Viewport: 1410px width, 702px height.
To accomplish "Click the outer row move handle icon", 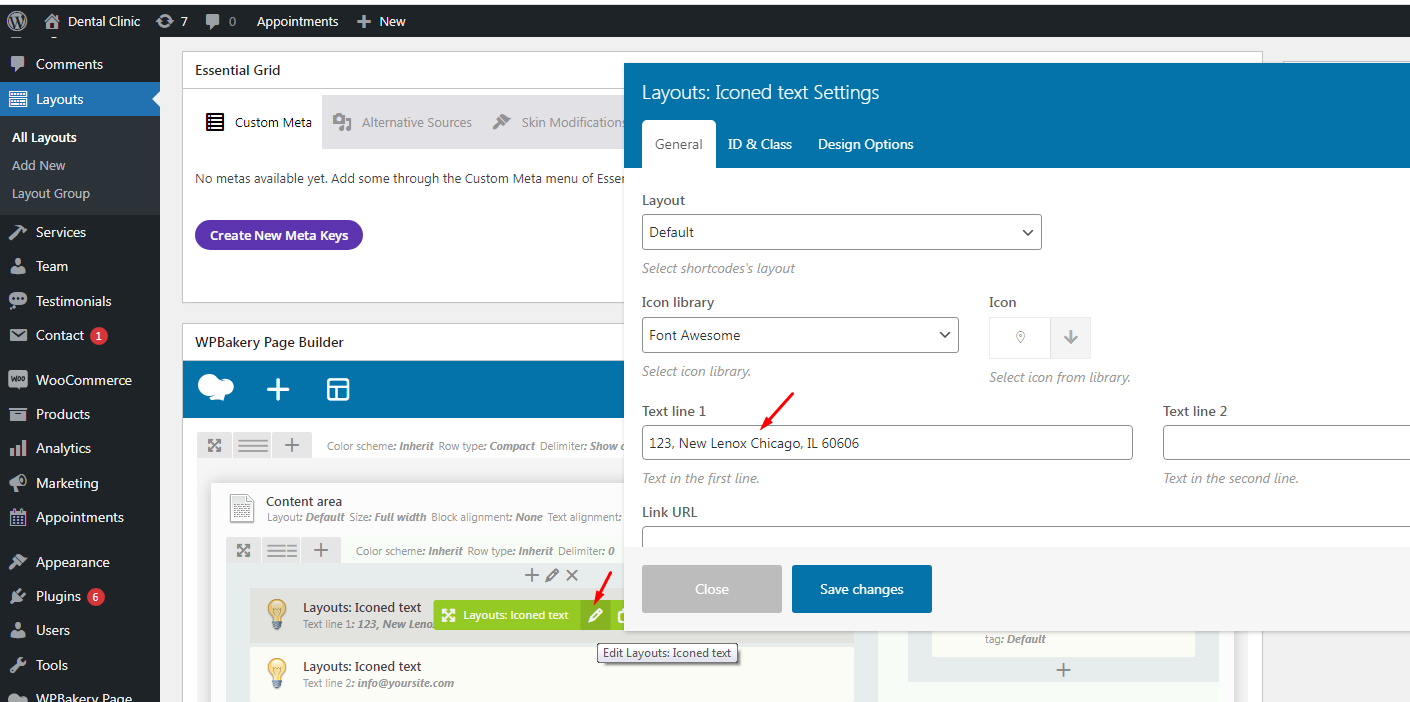I will (214, 445).
